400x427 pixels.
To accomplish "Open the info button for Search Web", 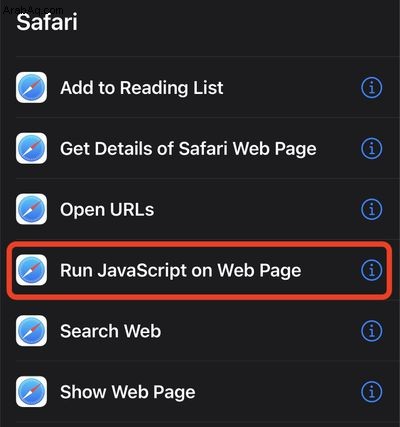I will (x=372, y=331).
